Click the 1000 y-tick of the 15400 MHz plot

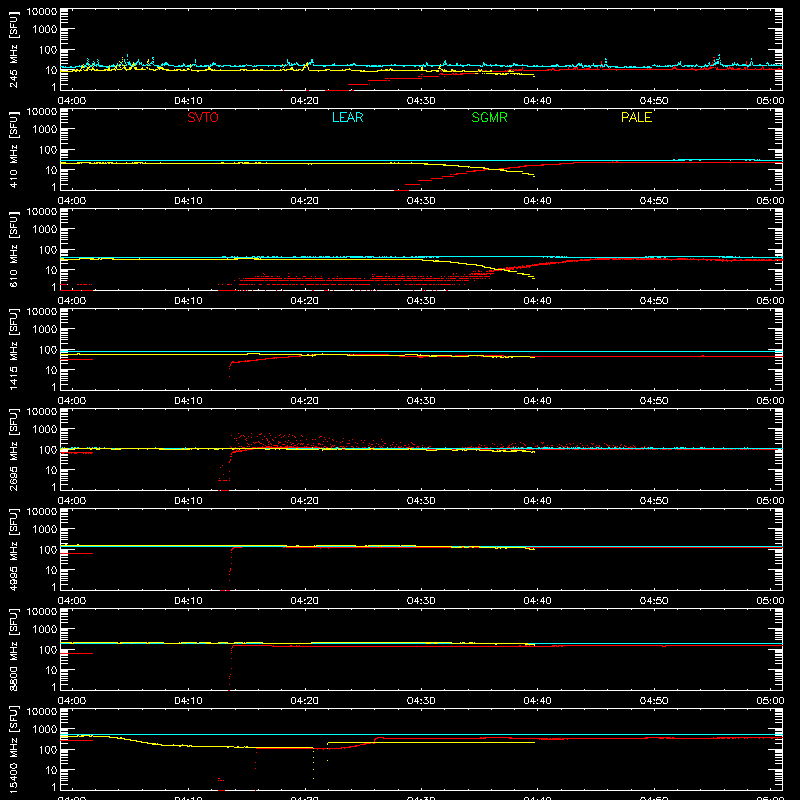point(45,729)
